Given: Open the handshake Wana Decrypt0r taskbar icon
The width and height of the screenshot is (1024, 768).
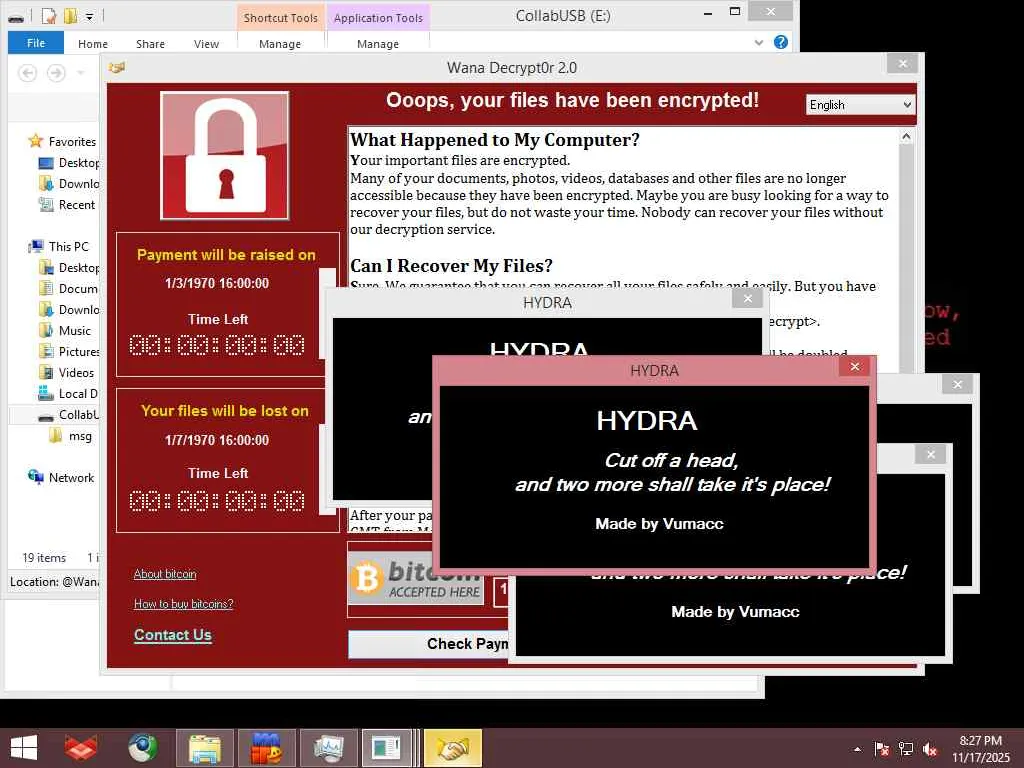Looking at the screenshot, I should pos(453,748).
